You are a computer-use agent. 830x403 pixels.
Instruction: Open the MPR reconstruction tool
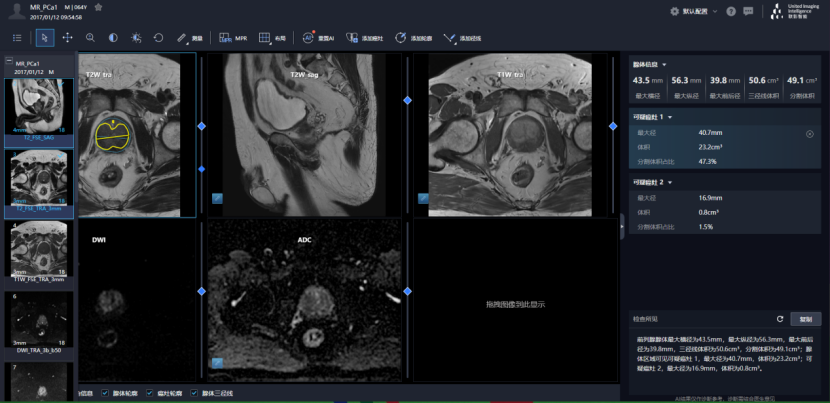point(233,38)
